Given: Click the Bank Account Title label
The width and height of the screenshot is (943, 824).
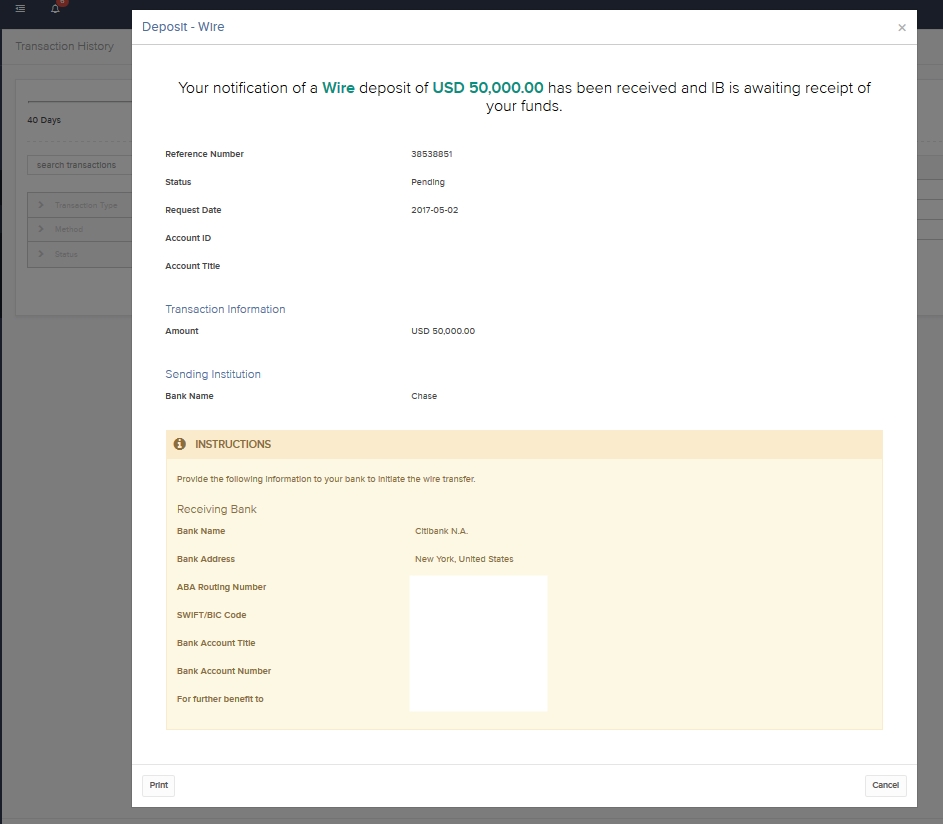Looking at the screenshot, I should (x=216, y=643).
